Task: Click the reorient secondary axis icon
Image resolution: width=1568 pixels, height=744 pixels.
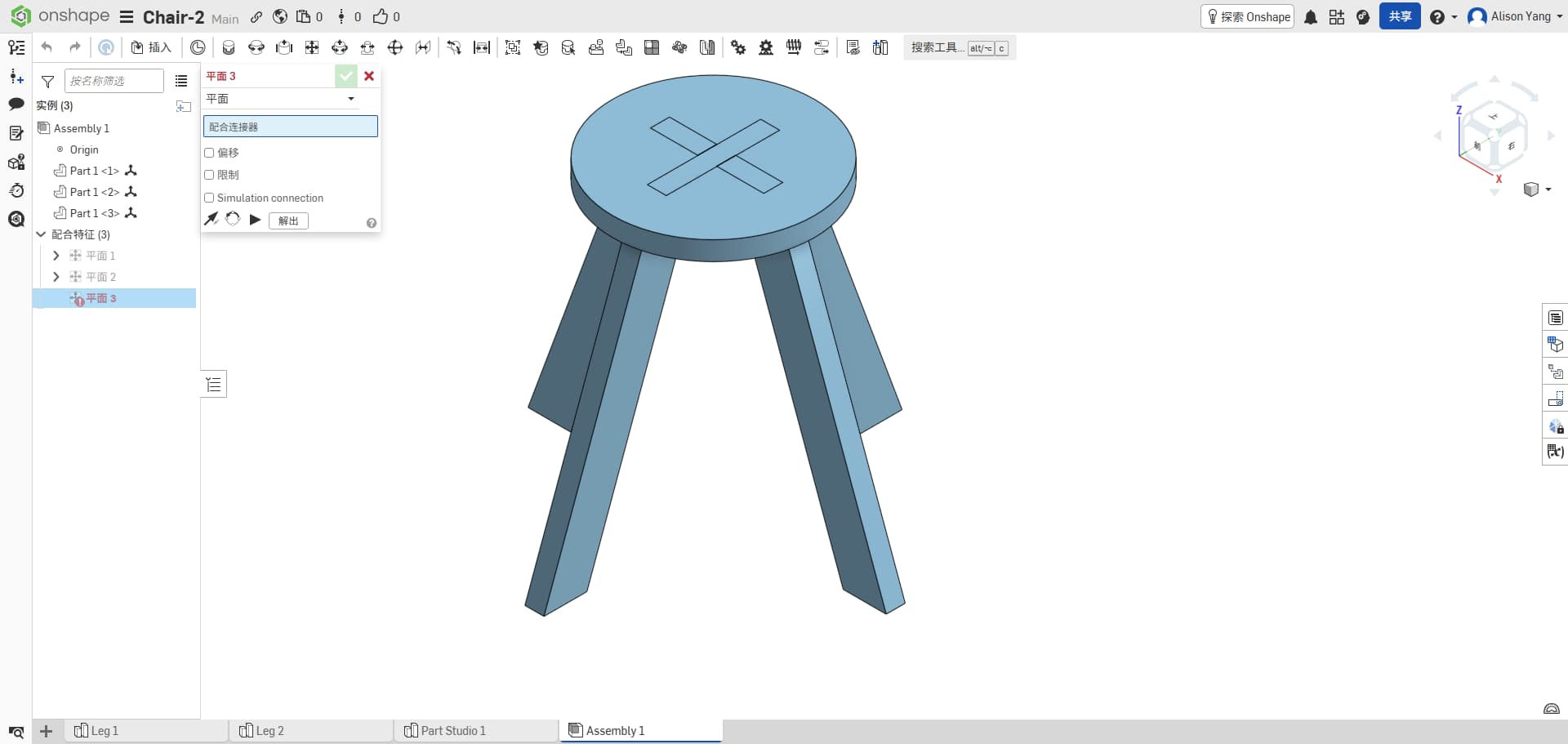Action: [x=233, y=219]
